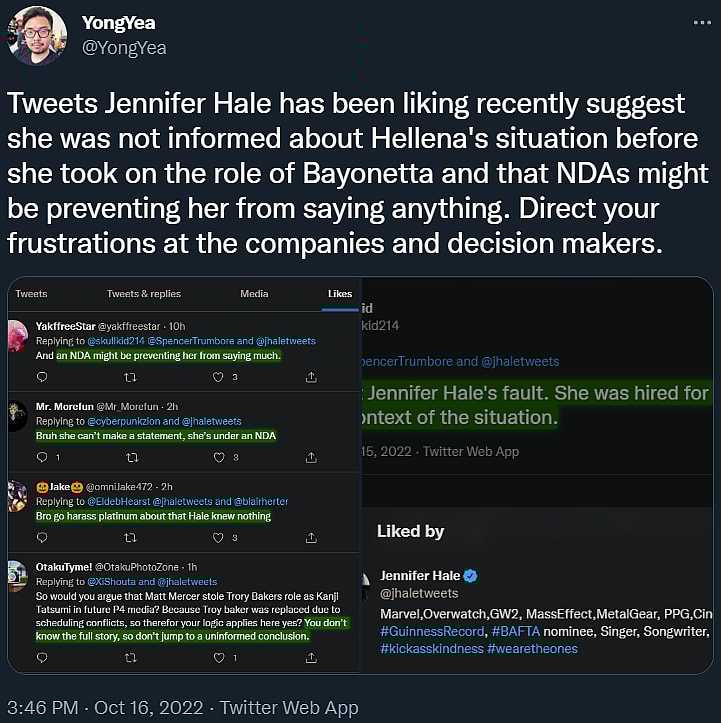Retweet Jake's tweet using the retweet icon
The height and width of the screenshot is (723, 721).
(130, 537)
